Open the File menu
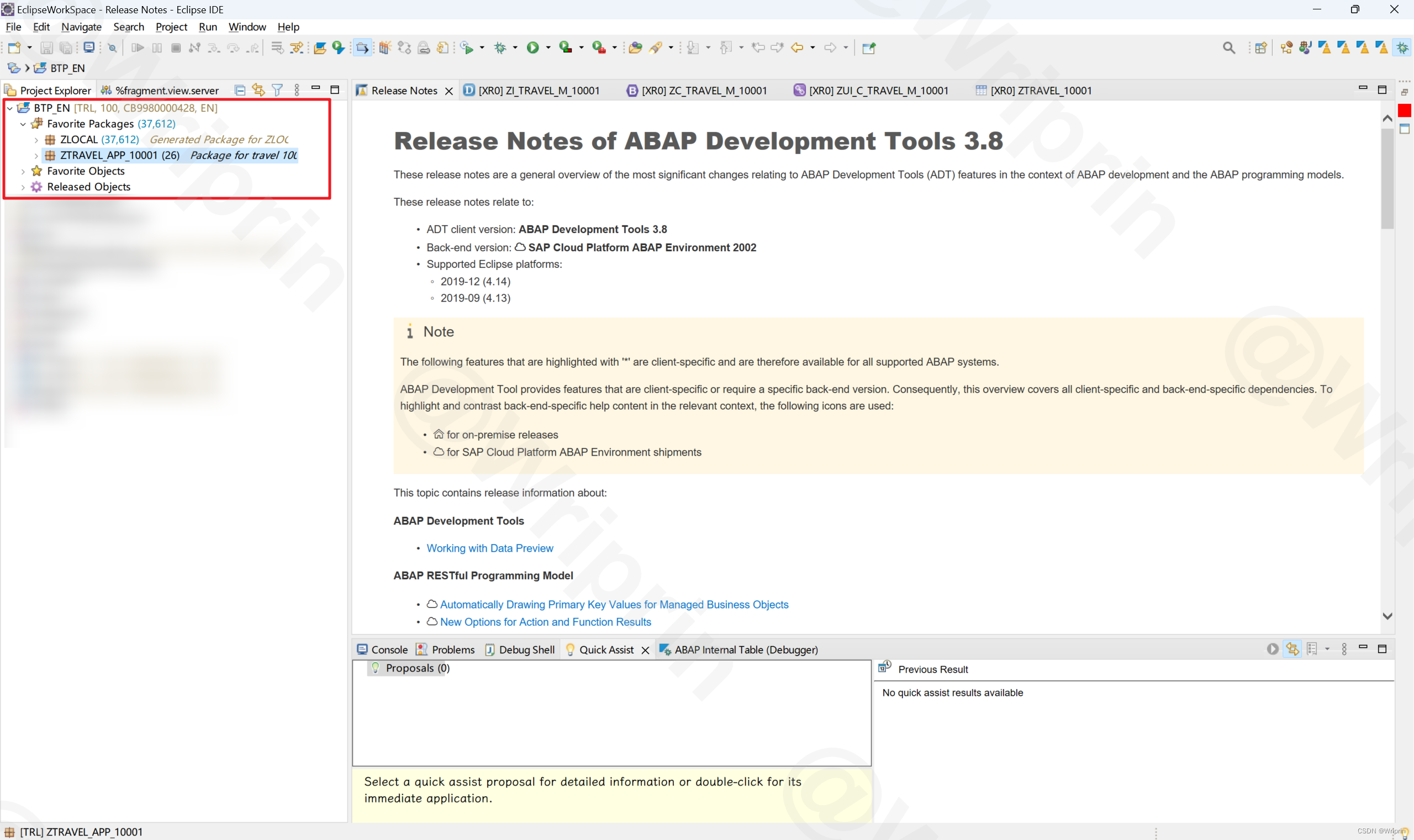Viewport: 1414px width, 840px height. pos(14,27)
